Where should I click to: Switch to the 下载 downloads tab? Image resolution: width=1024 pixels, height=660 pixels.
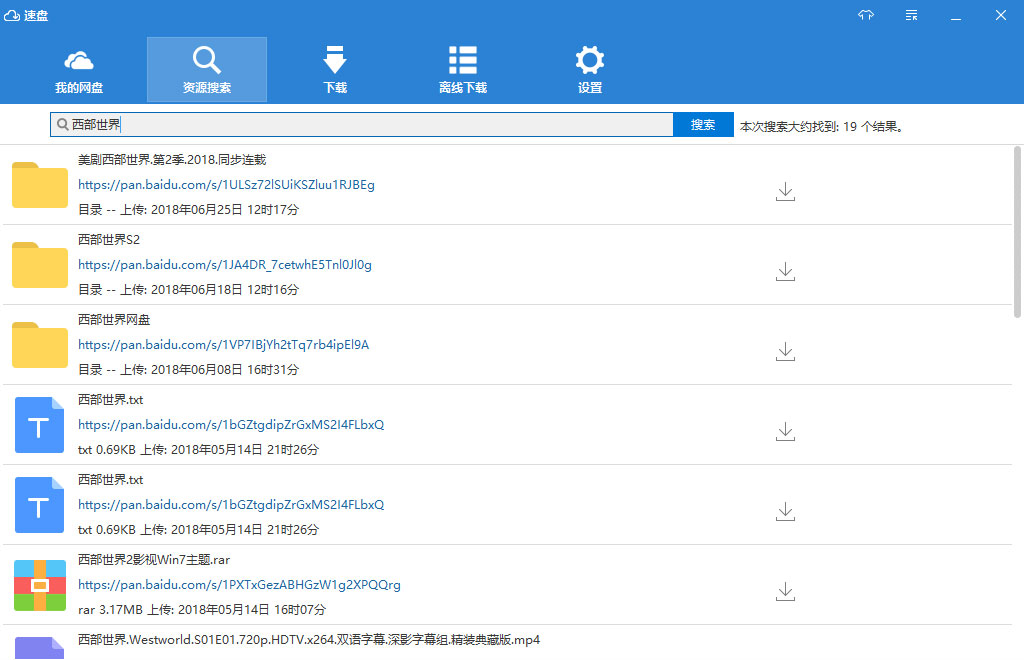tap(335, 70)
